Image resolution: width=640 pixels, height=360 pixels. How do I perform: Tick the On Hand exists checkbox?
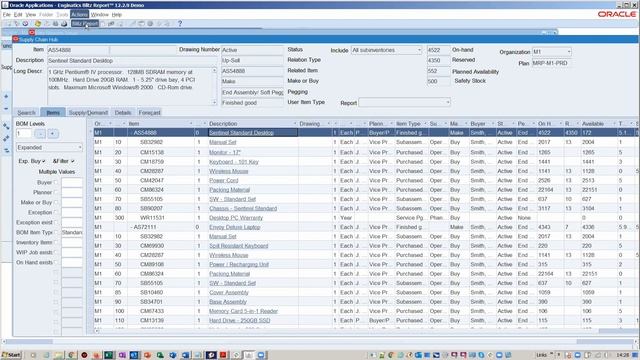(56, 262)
